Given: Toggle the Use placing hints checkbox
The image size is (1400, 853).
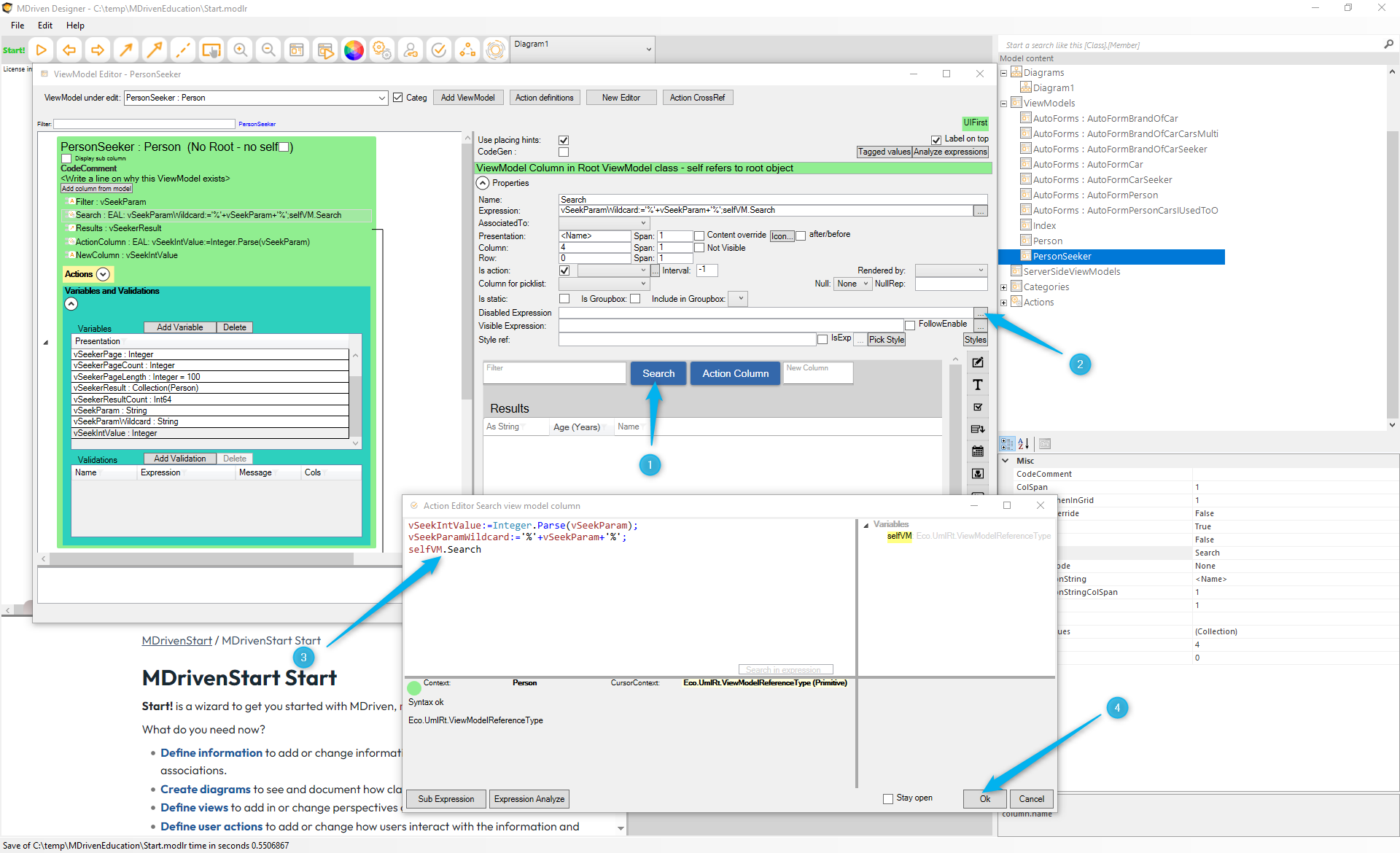Looking at the screenshot, I should (x=564, y=140).
